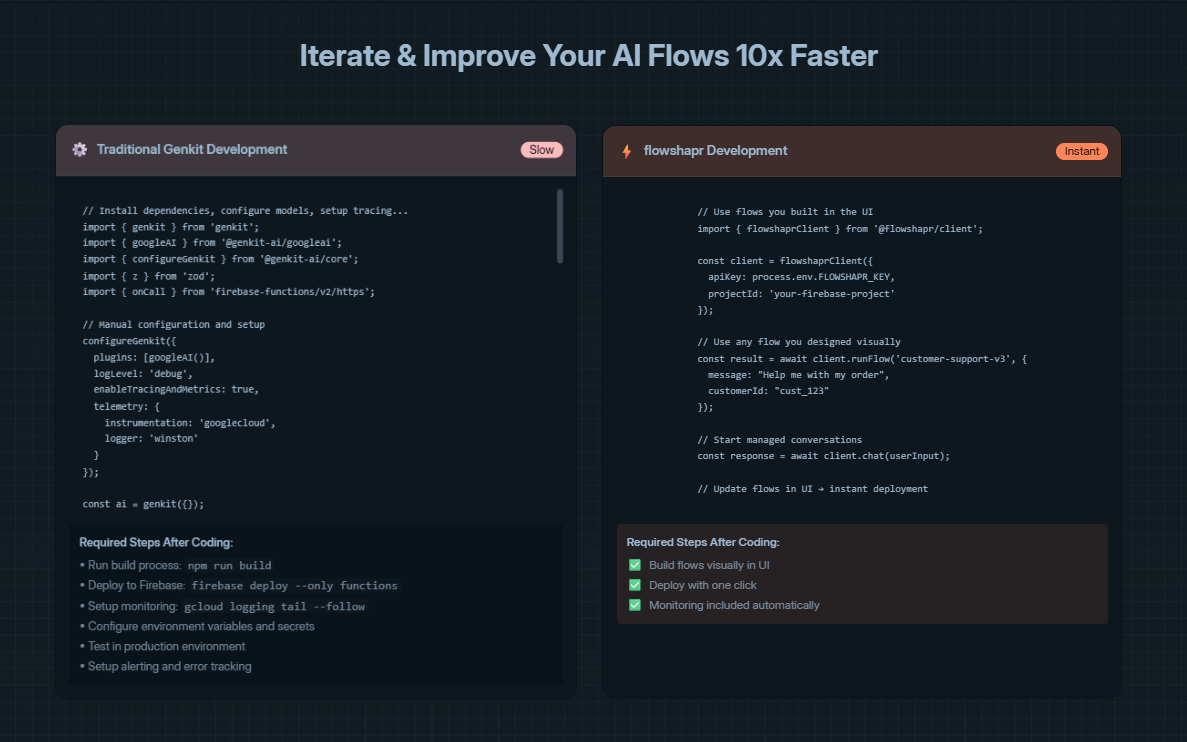
Task: Click the 'Traditional Genkit Development' title
Action: [x=192, y=149]
